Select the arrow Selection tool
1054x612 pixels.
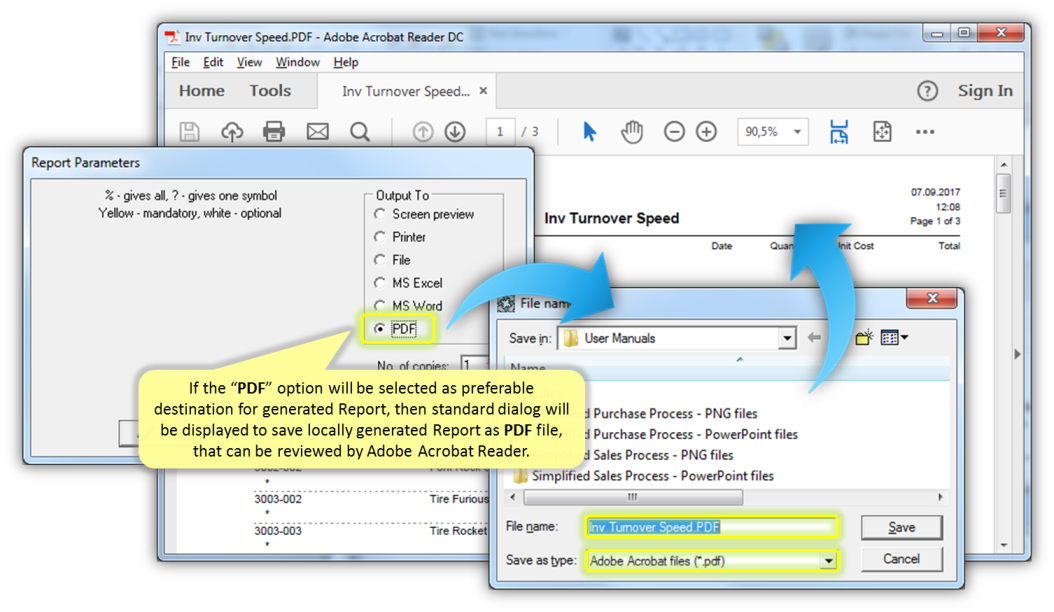pyautogui.click(x=590, y=131)
